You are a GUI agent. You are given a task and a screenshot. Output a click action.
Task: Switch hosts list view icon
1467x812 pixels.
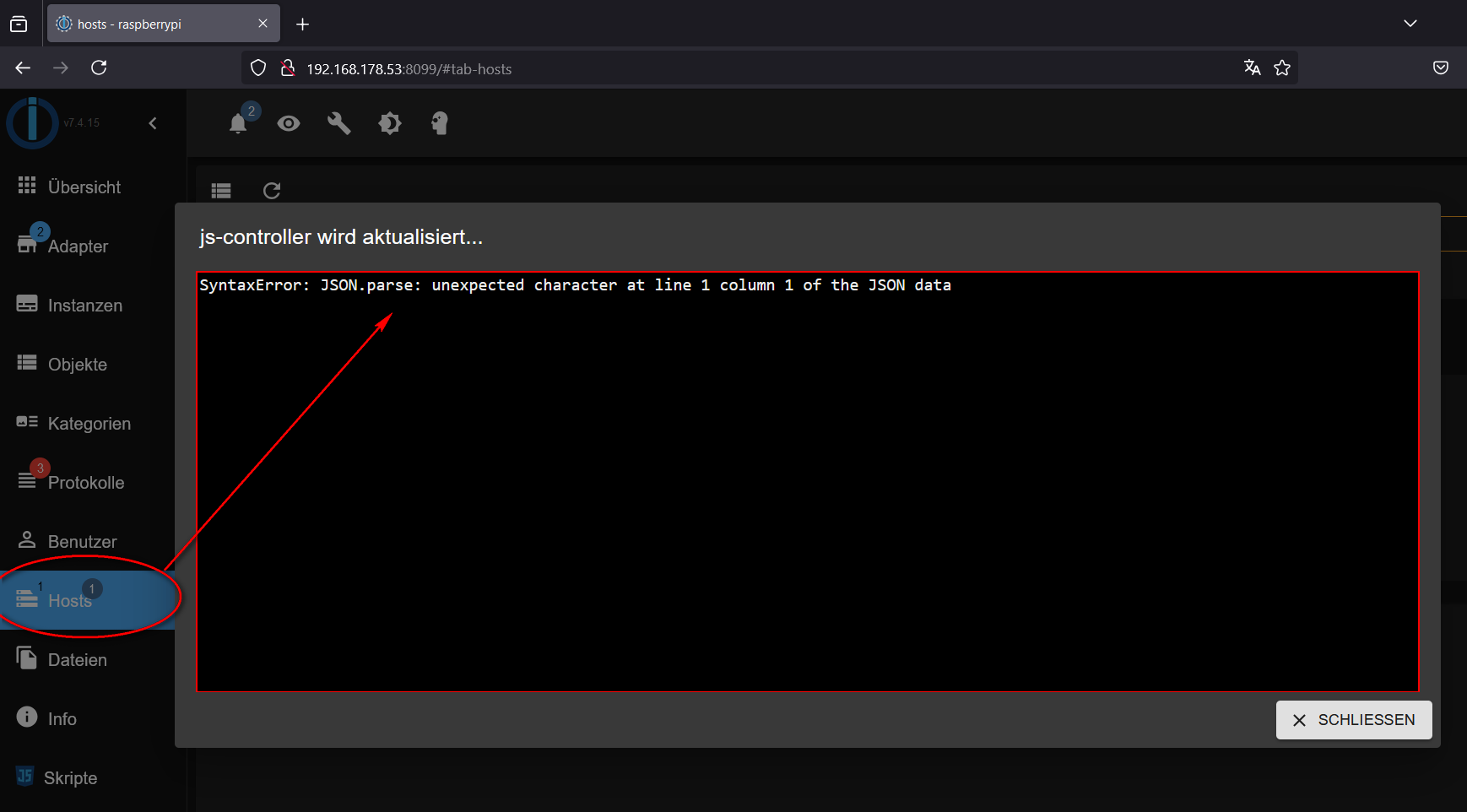tap(221, 191)
